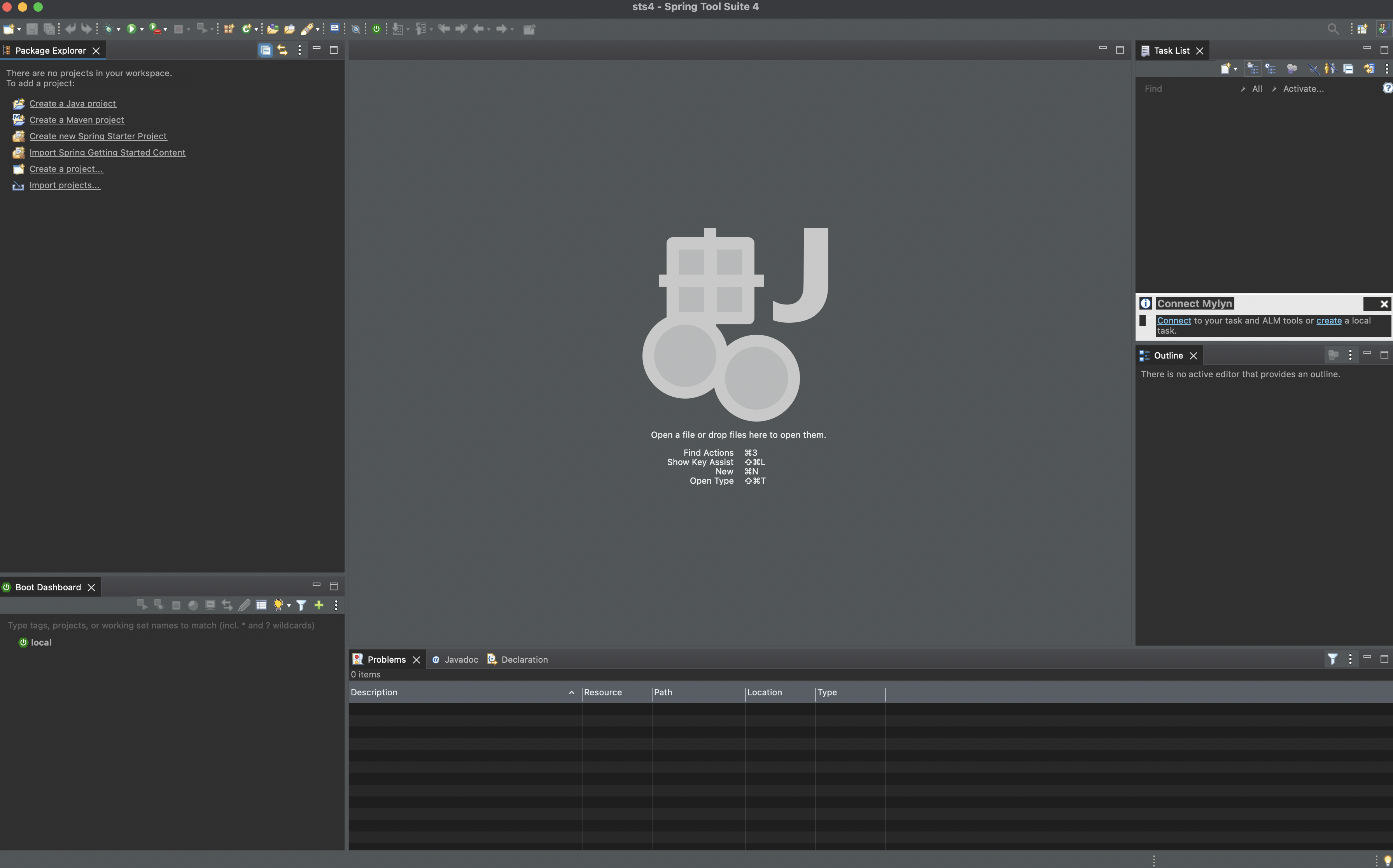The height and width of the screenshot is (868, 1393).
Task: Click the magnifier search icon at top right
Action: pyautogui.click(x=1333, y=29)
